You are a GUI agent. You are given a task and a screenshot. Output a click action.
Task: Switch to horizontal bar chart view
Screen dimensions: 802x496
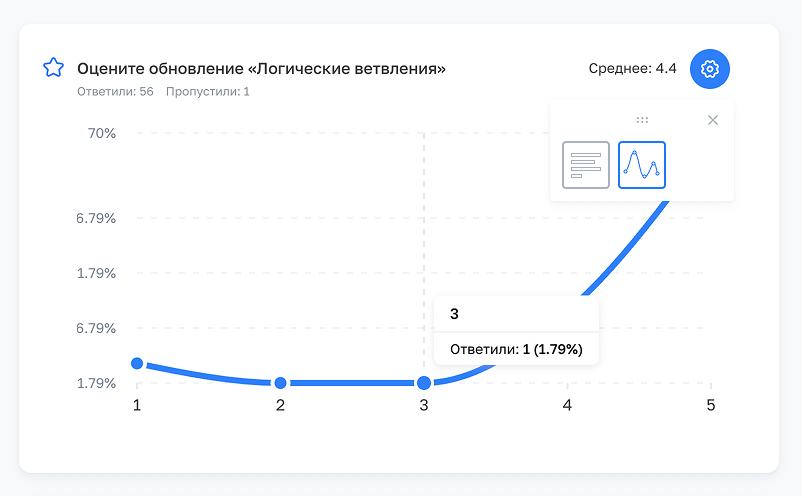point(586,165)
